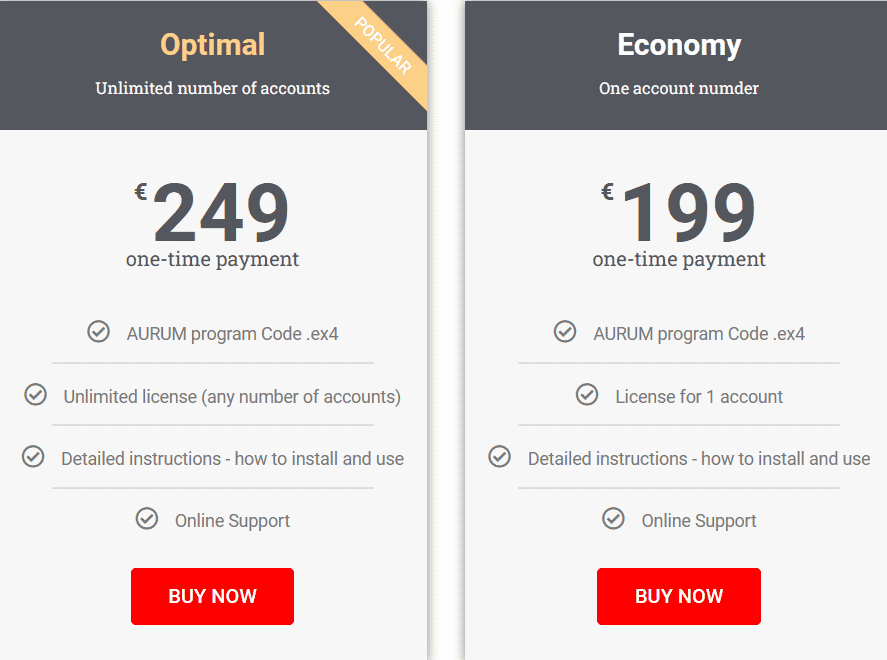
Task: Click checkmark icon beside Economy Online Support
Action: (x=613, y=518)
